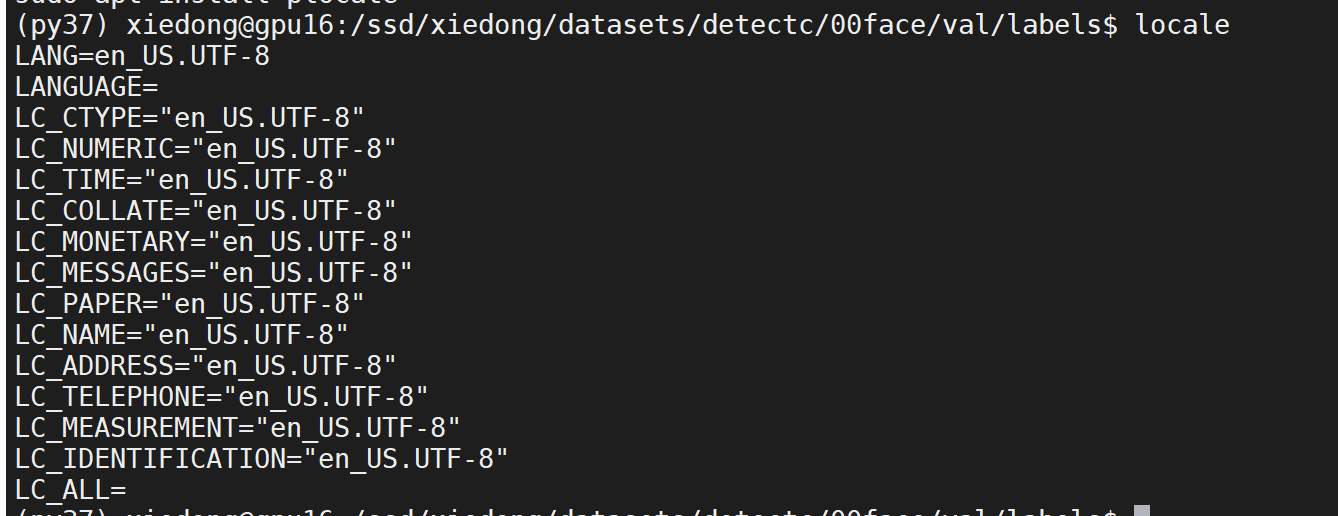This screenshot has height=516, width=1338.
Task: Click the LC_MONETARY locale line
Action: click(214, 242)
